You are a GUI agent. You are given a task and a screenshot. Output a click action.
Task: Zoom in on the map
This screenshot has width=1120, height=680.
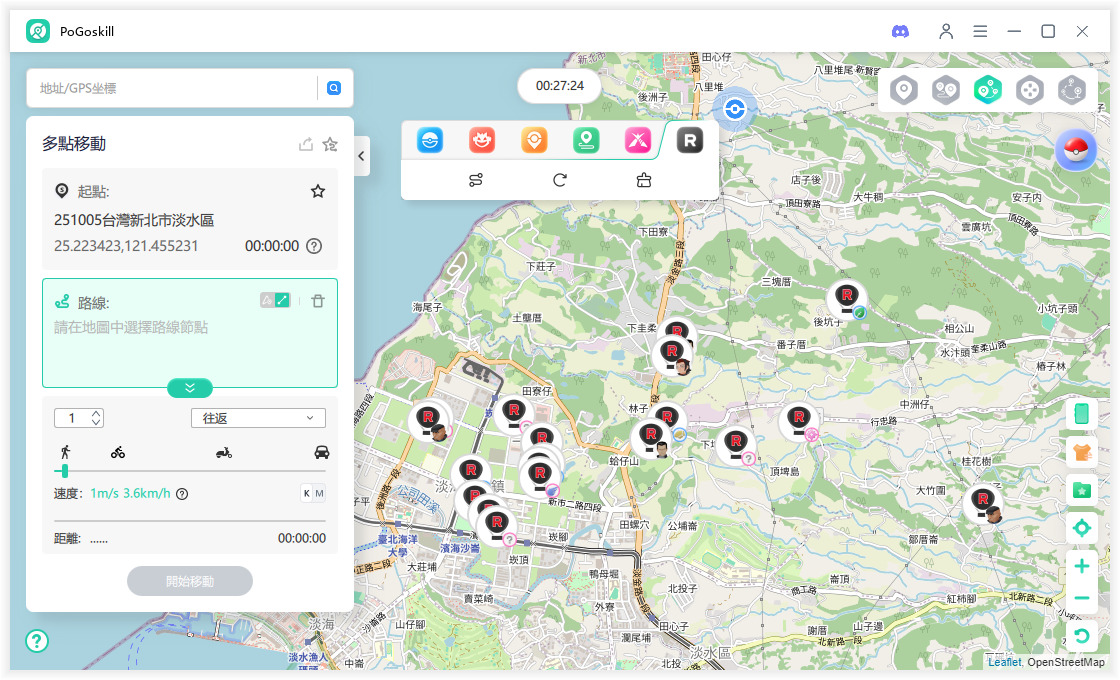1081,566
